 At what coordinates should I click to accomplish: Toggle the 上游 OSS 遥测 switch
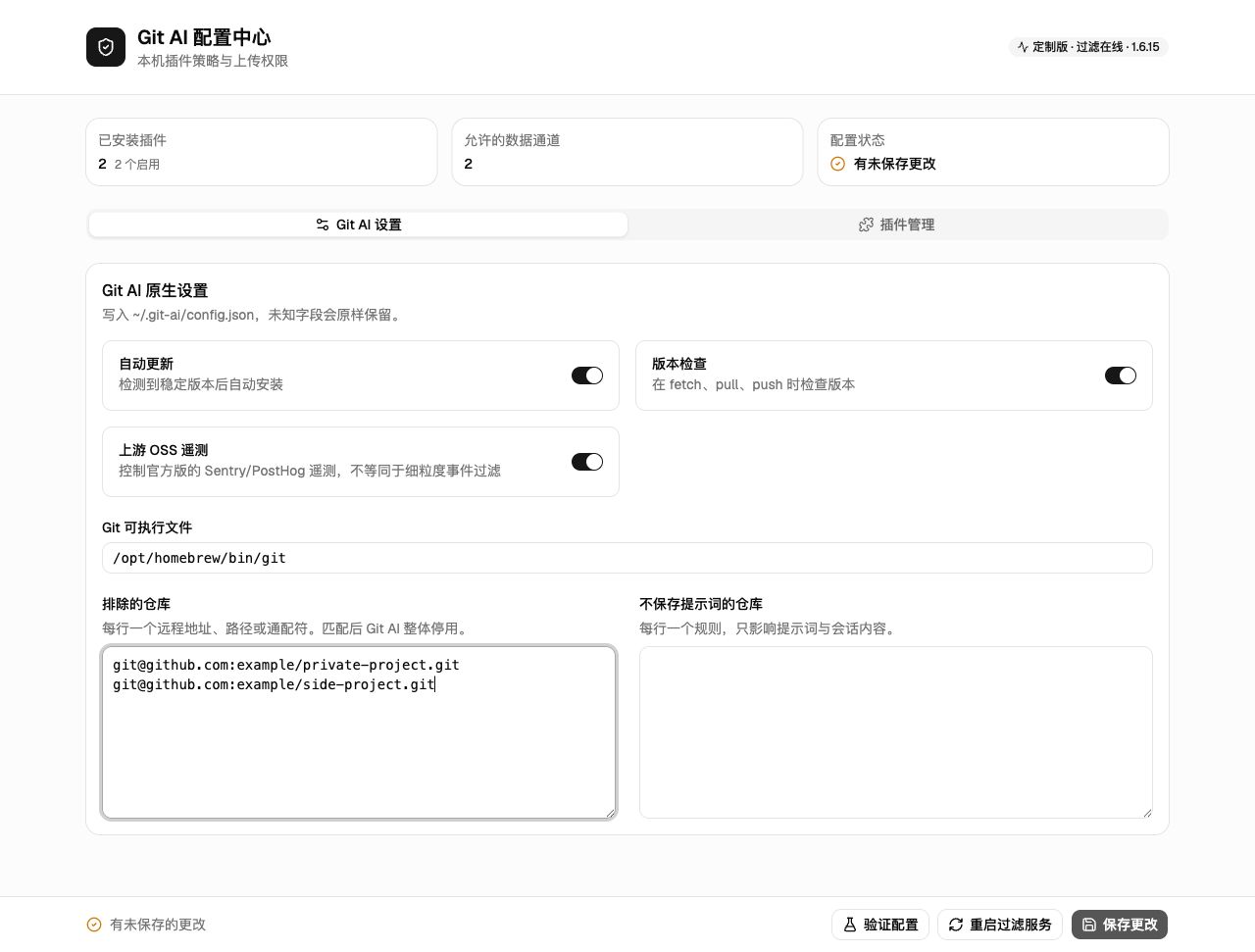(587, 462)
